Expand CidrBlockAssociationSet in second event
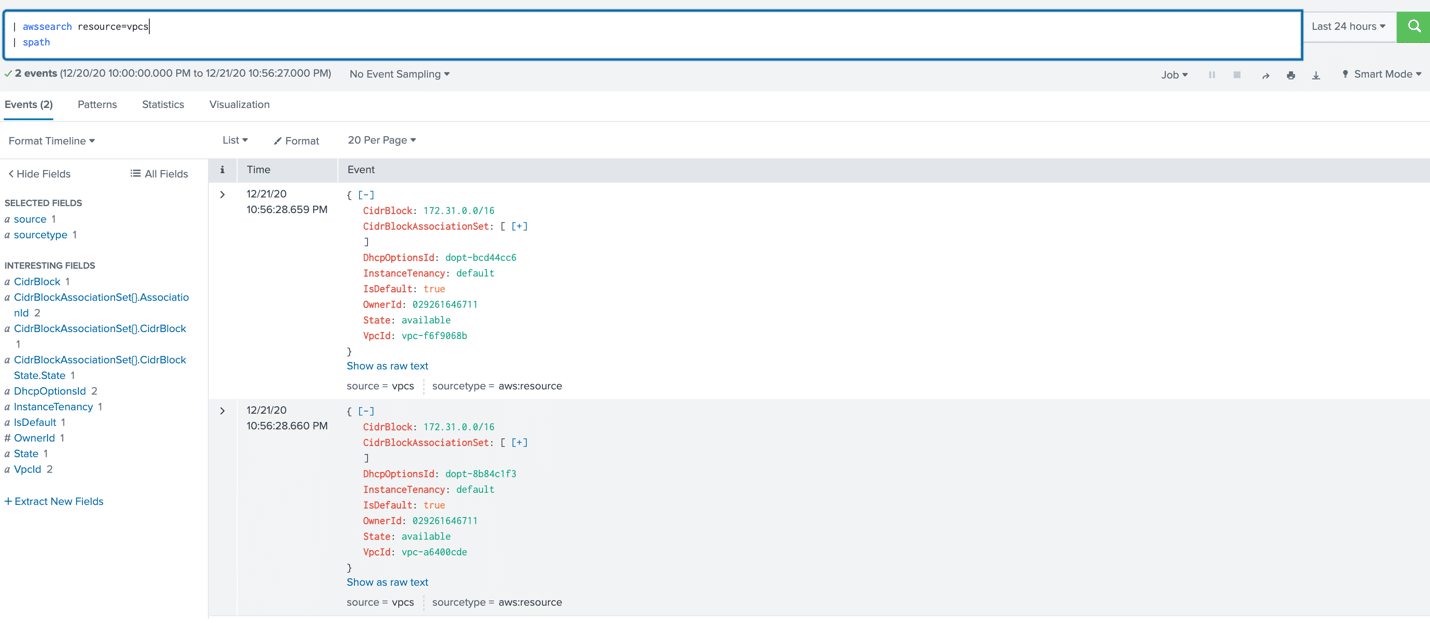The width and height of the screenshot is (1430, 623). [519, 442]
